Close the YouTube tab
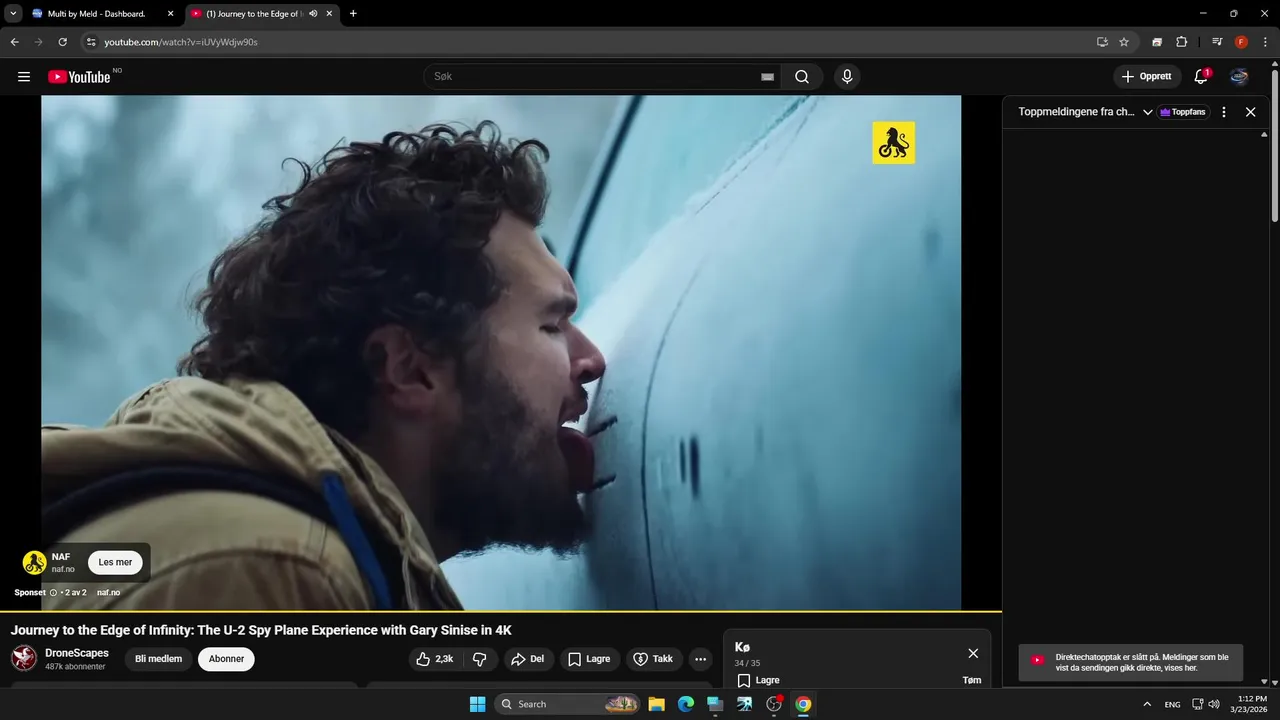Screen dimensions: 1280x720 (x=329, y=14)
